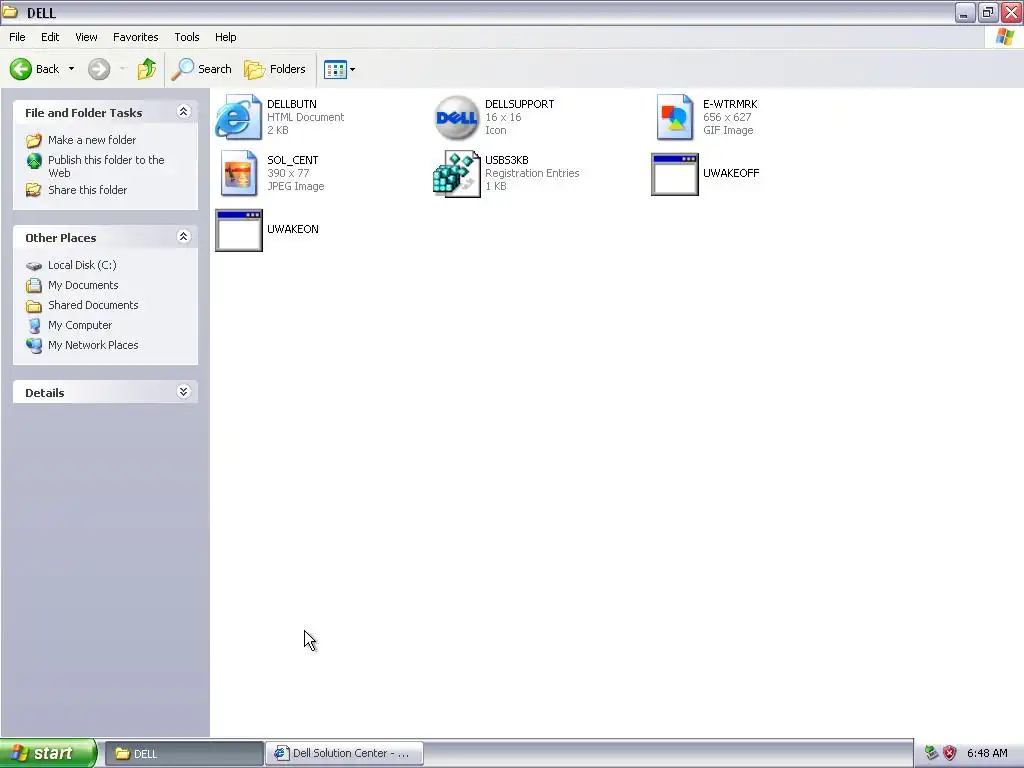Click the grayed-out Forward arrow button

click(99, 69)
